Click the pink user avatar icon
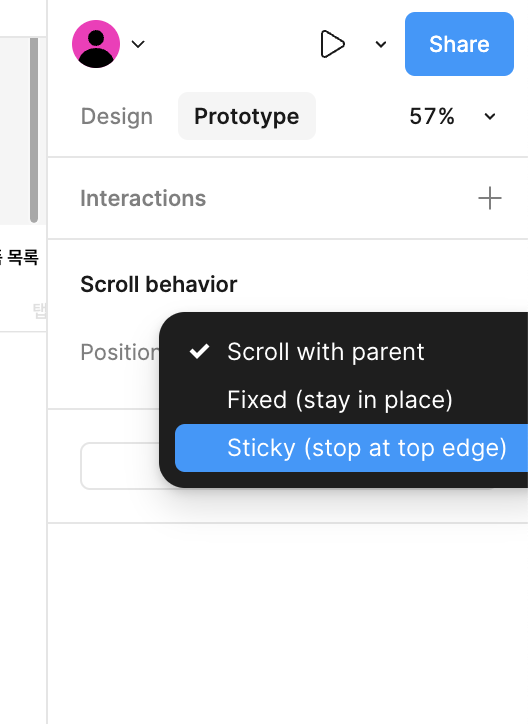528x724 pixels. [x=96, y=44]
